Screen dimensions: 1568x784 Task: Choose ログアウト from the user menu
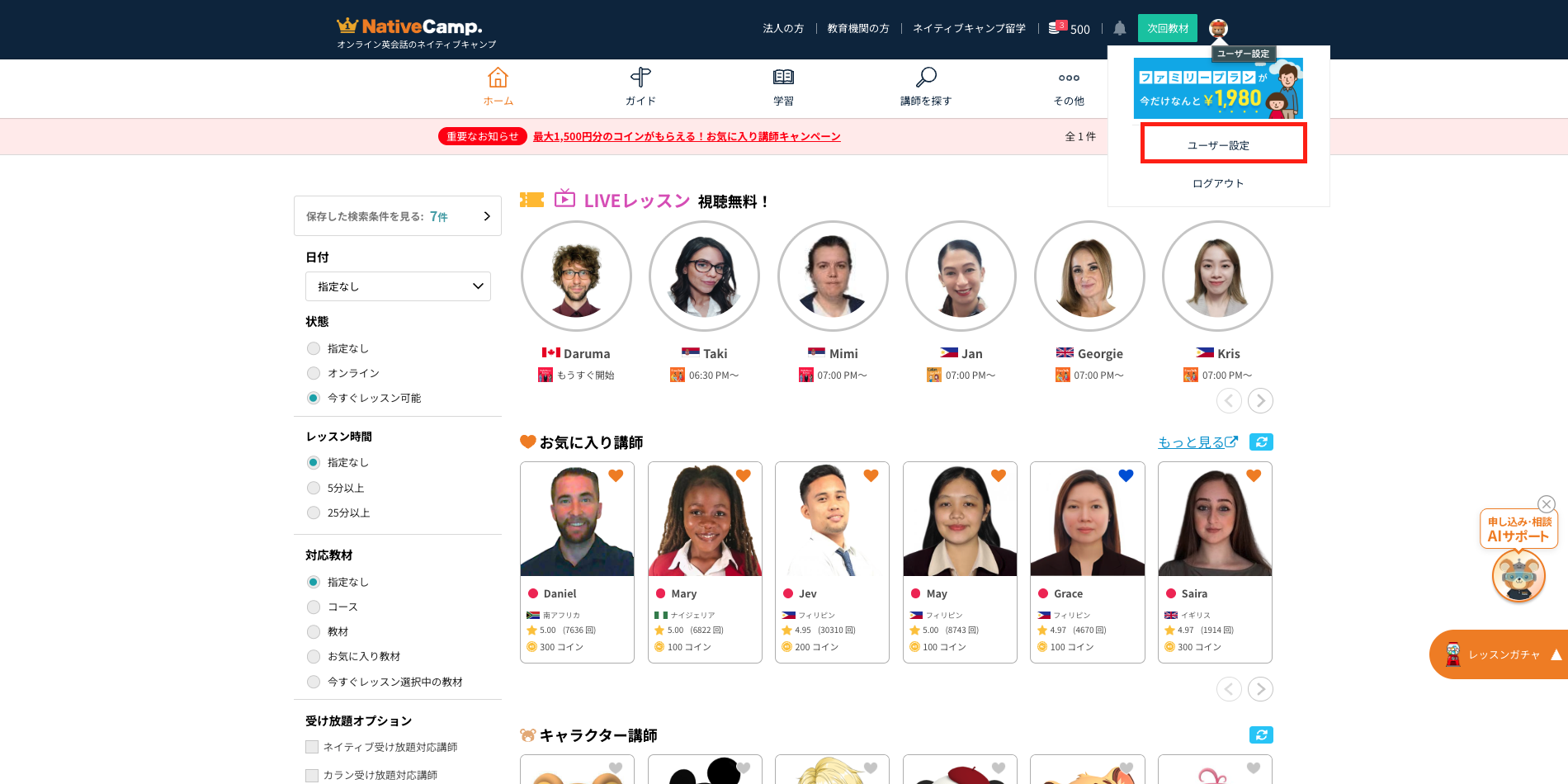(x=1218, y=183)
